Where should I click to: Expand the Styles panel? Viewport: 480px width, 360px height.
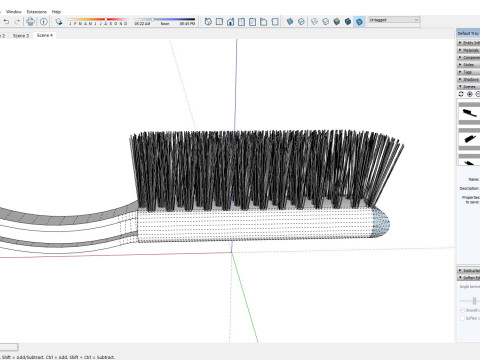click(468, 65)
